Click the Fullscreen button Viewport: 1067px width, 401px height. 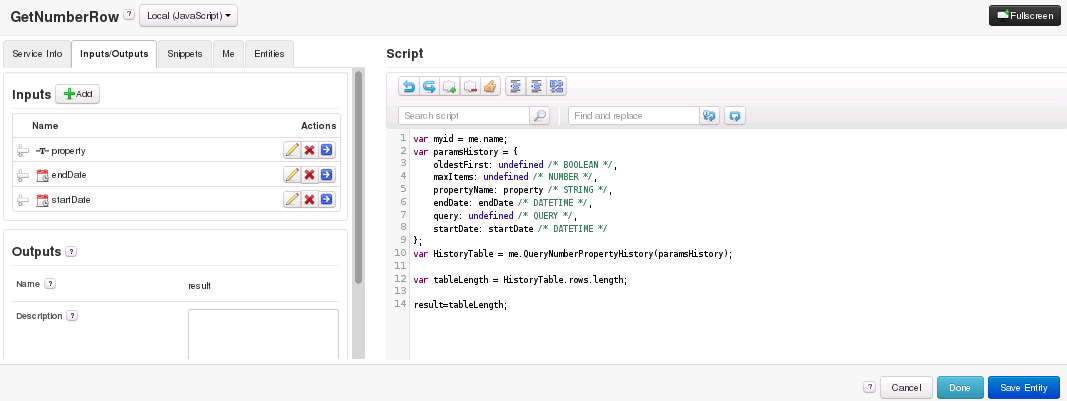tap(1025, 16)
